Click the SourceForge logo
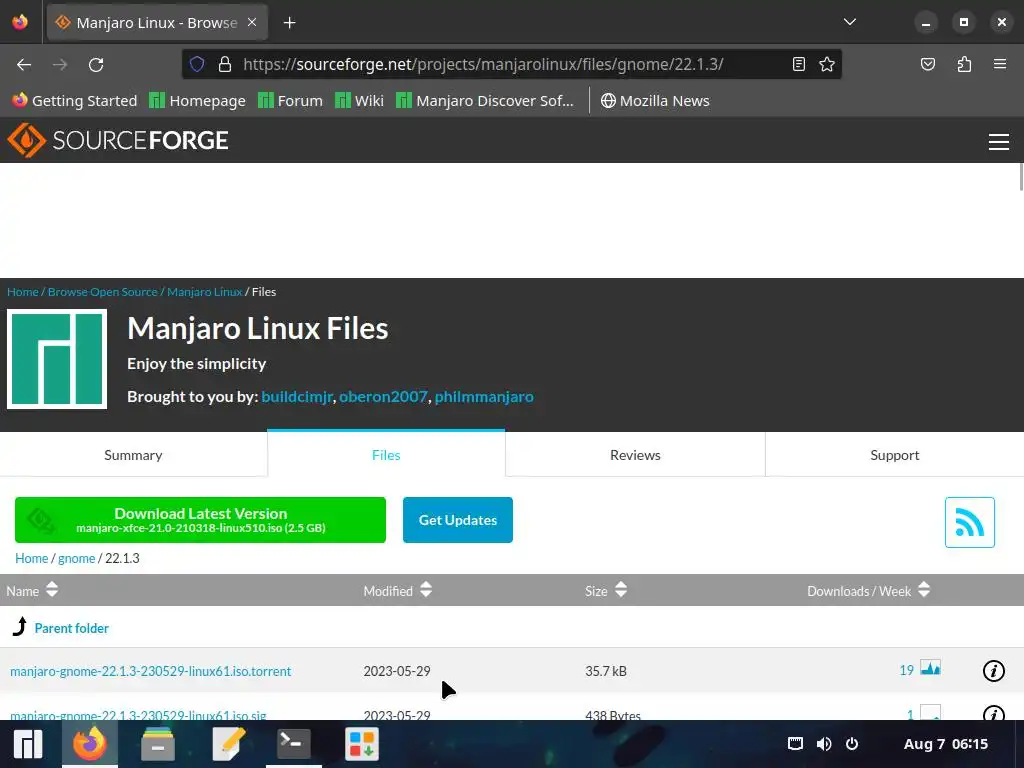The height and width of the screenshot is (768, 1024). coord(118,140)
